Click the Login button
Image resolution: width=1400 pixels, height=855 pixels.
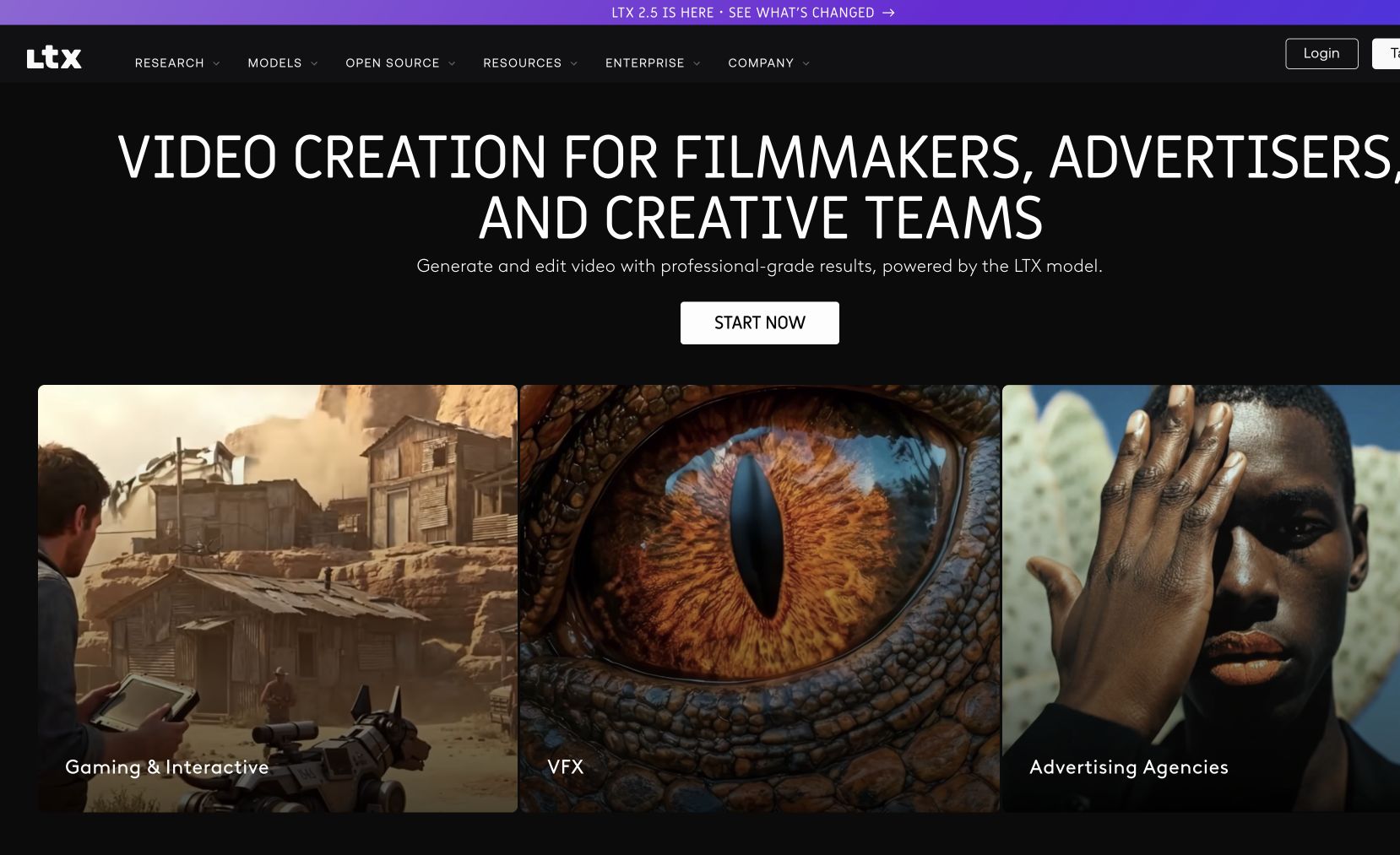pos(1321,53)
